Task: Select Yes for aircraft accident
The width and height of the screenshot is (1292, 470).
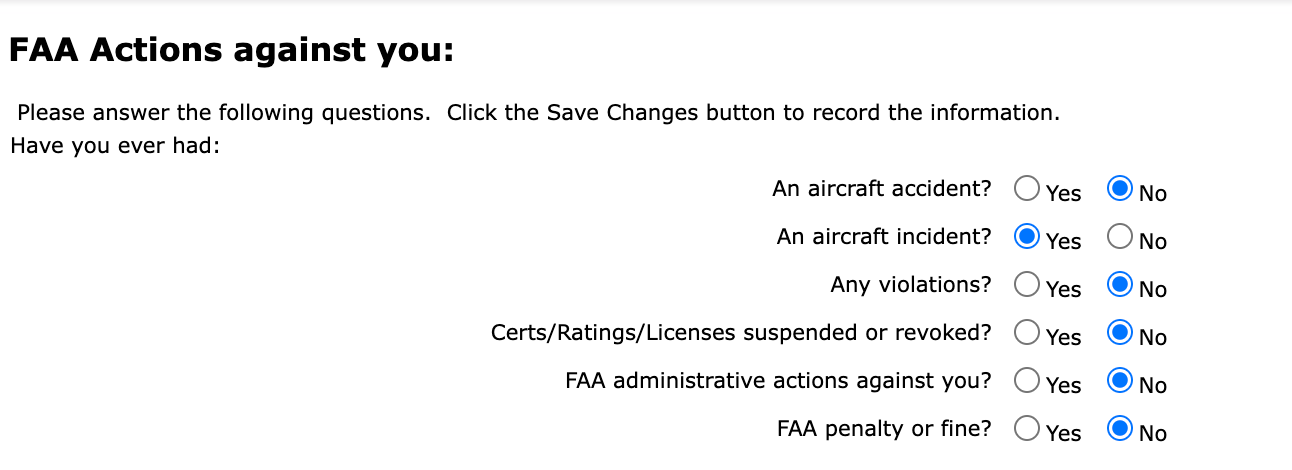Action: coord(1026,188)
